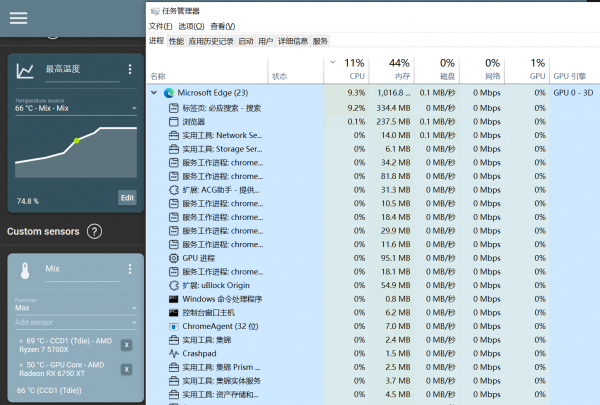
Task: Select the 334.4 MB memory cell
Action: click(393, 108)
